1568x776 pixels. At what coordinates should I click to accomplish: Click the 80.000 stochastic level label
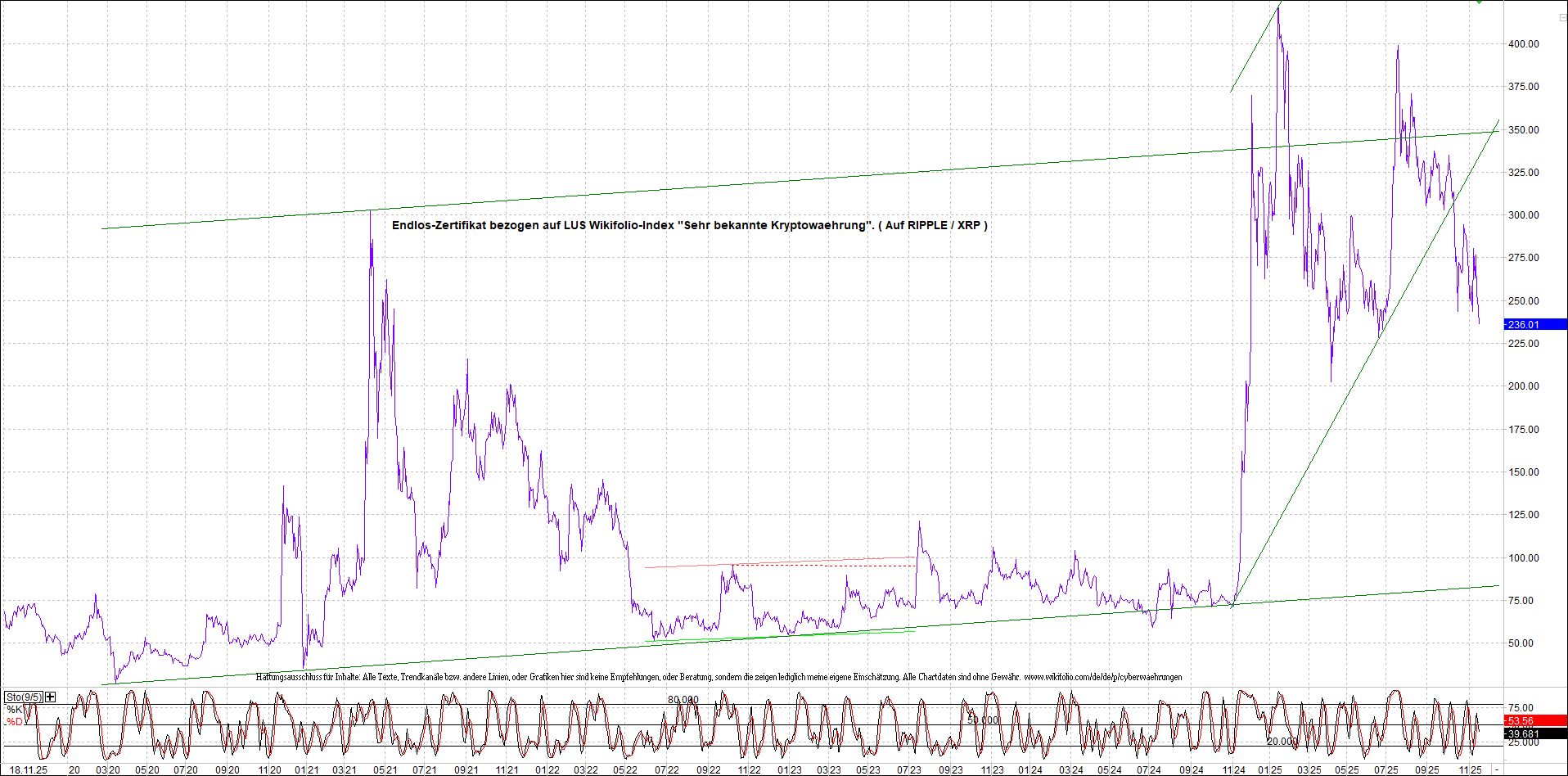point(683,700)
